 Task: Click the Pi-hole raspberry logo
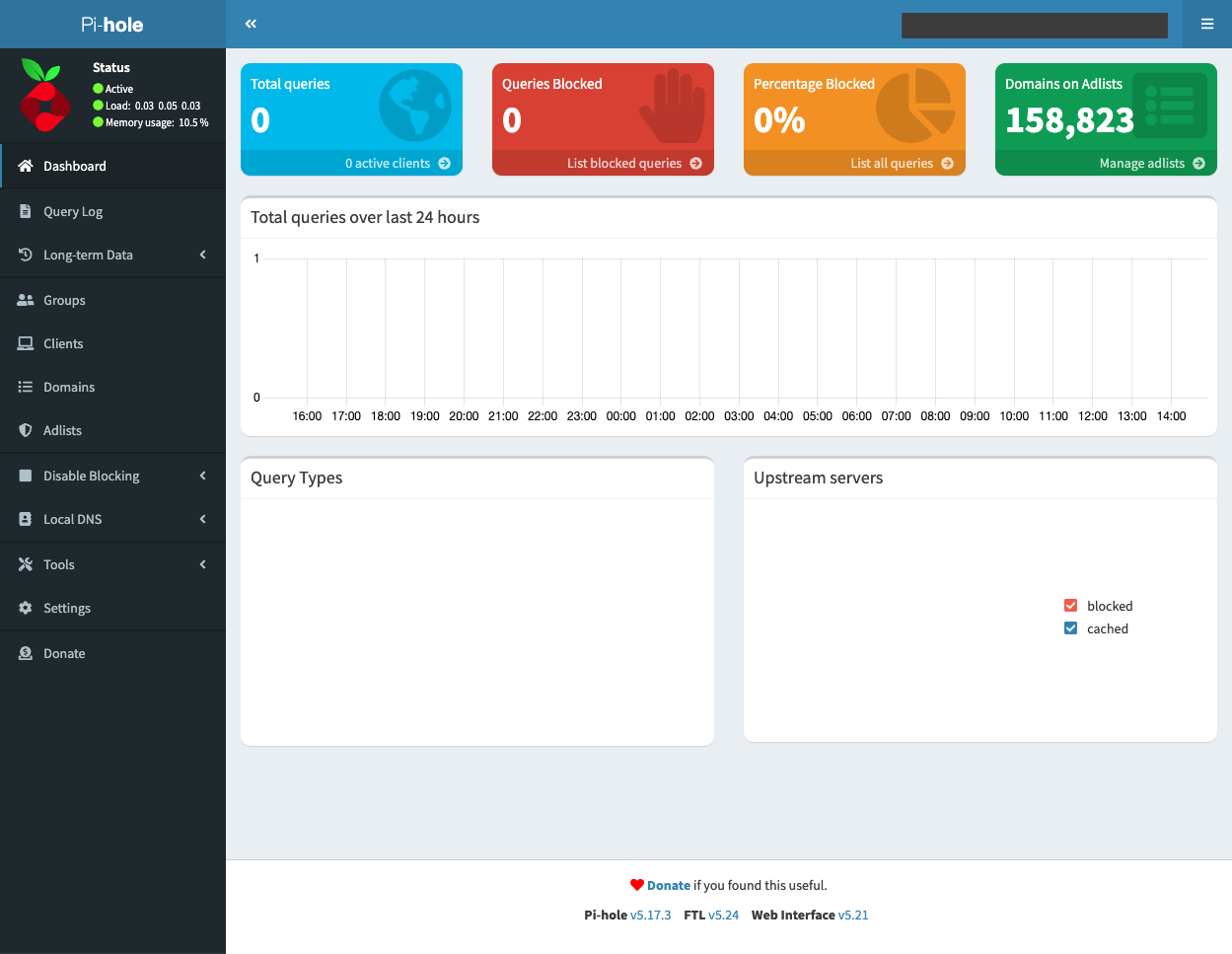pyautogui.click(x=44, y=95)
